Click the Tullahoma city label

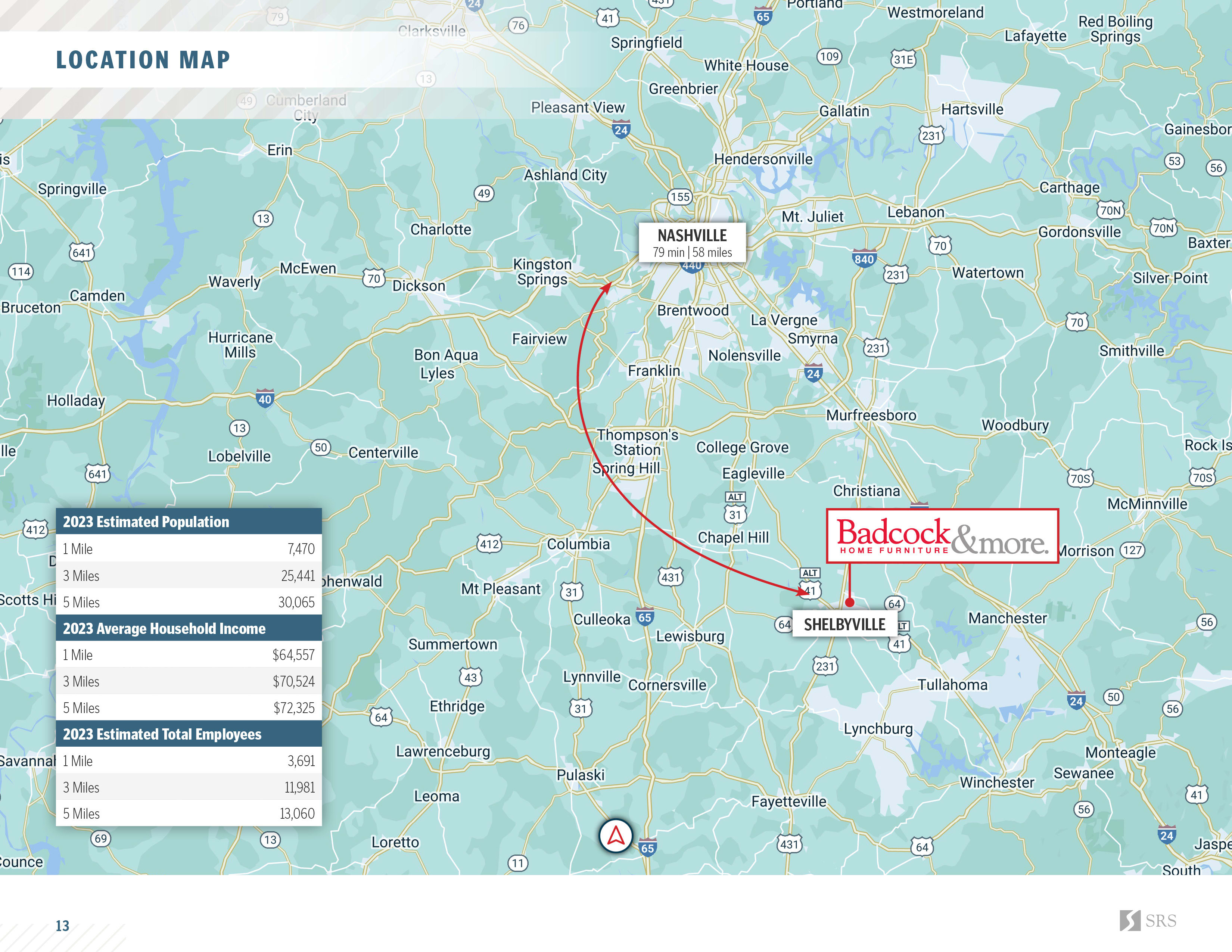(x=952, y=685)
